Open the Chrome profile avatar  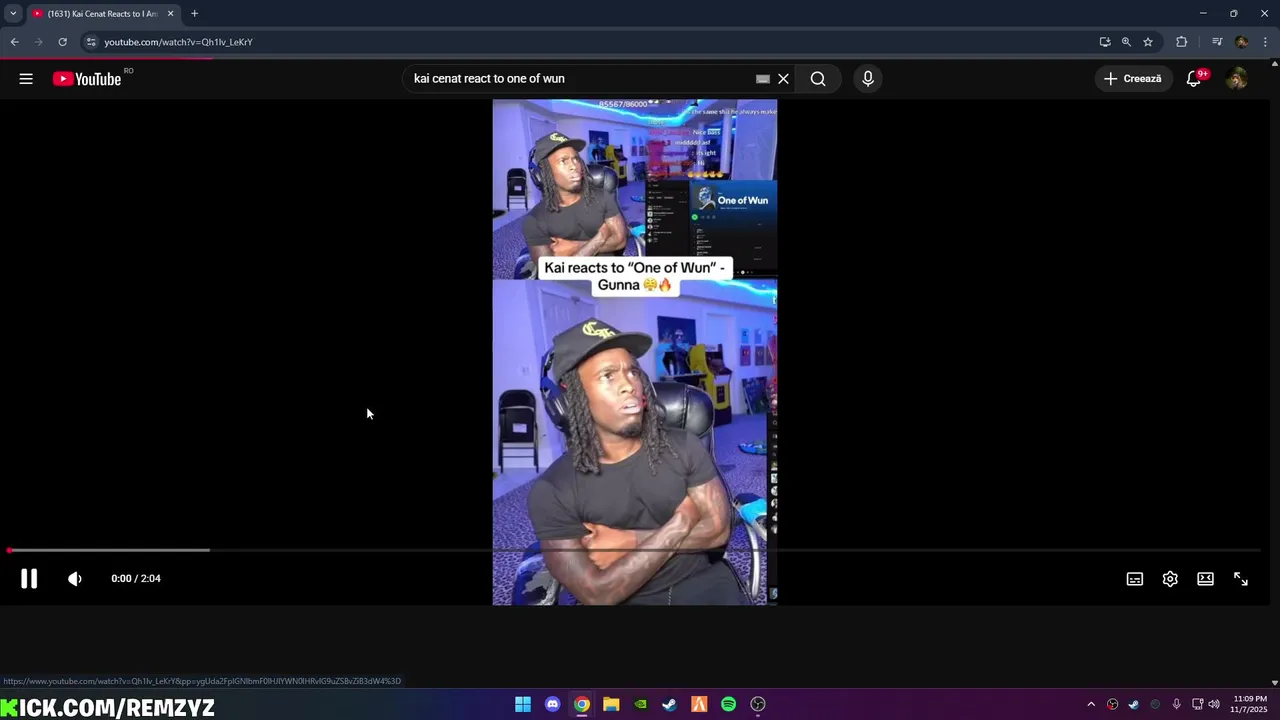(x=1241, y=42)
